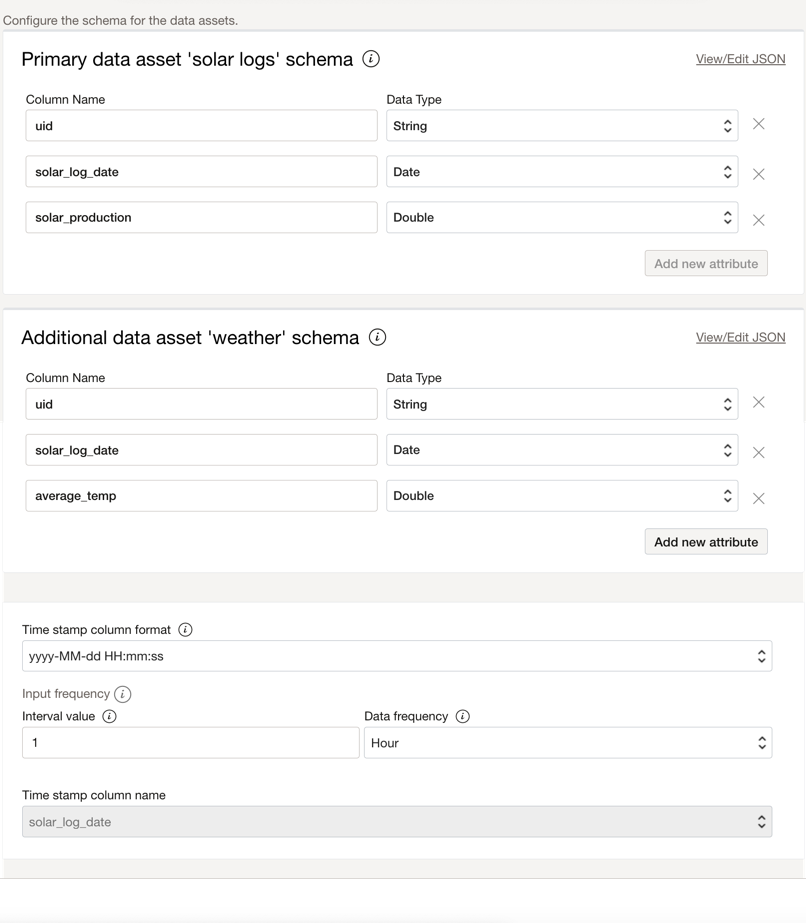The width and height of the screenshot is (806, 923).
Task: Open the info tooltip for 'solar logs' schema
Action: tap(370, 59)
